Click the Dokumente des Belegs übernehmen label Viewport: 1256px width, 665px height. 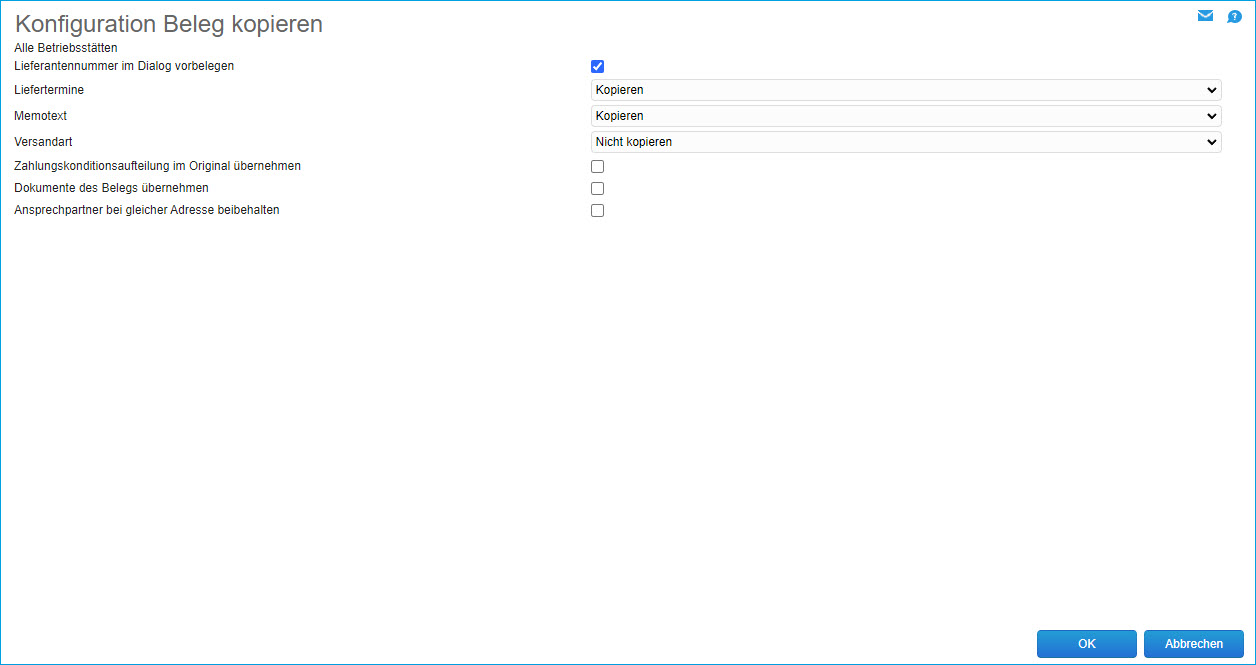pos(111,188)
